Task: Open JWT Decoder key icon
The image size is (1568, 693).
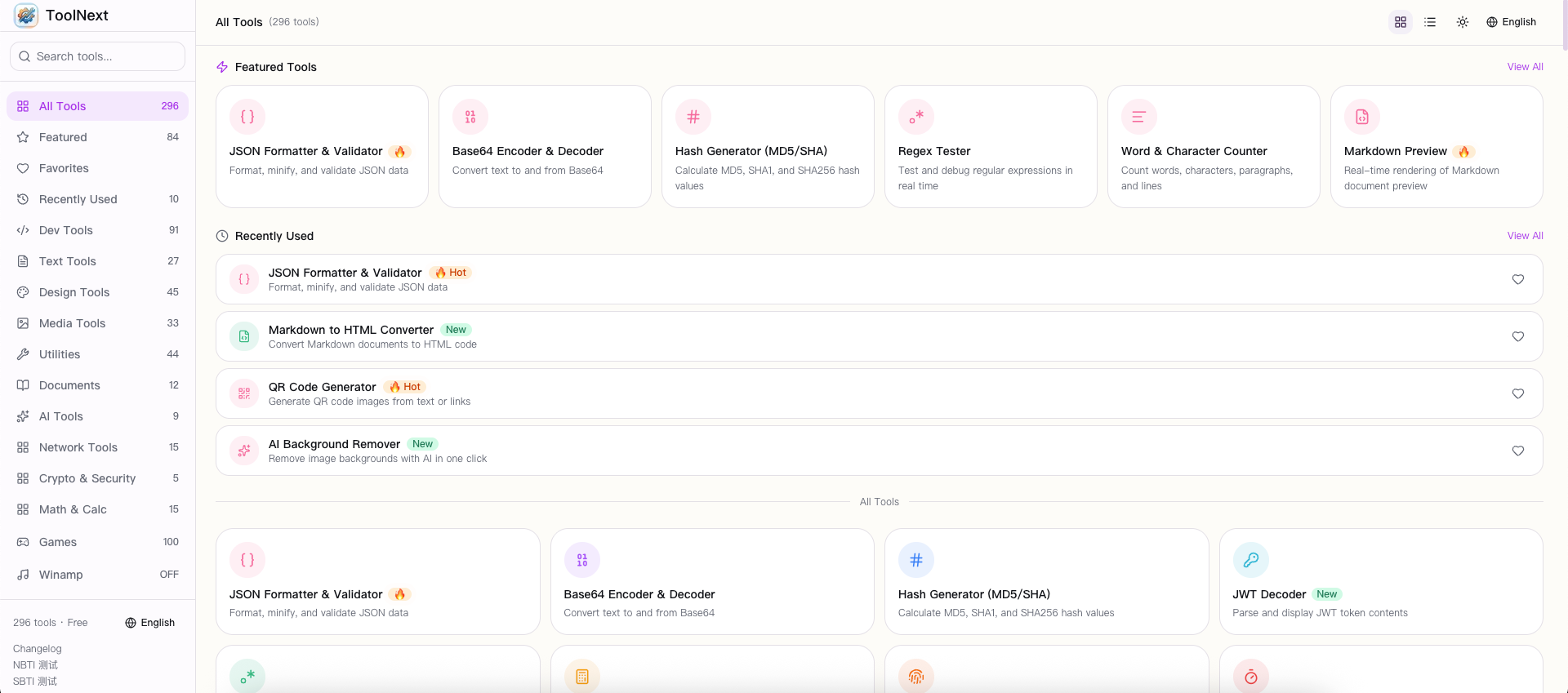Action: tap(1250, 560)
